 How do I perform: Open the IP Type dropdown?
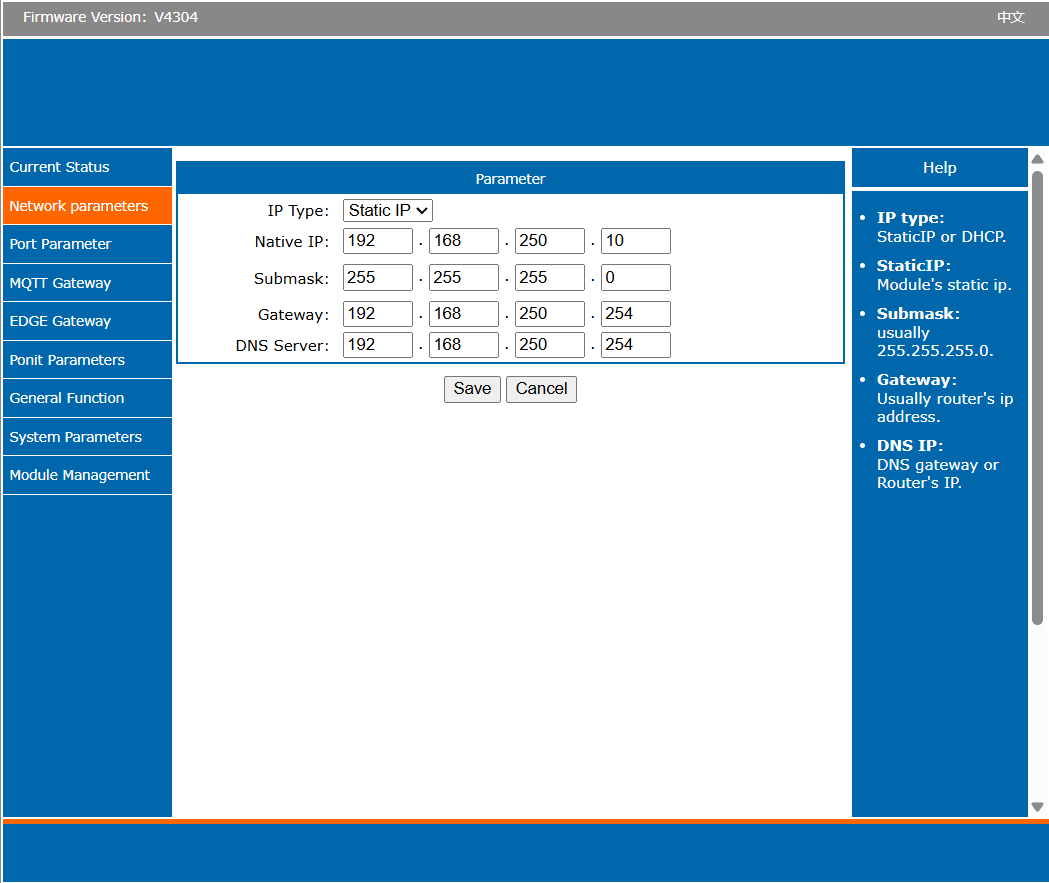[x=387, y=211]
